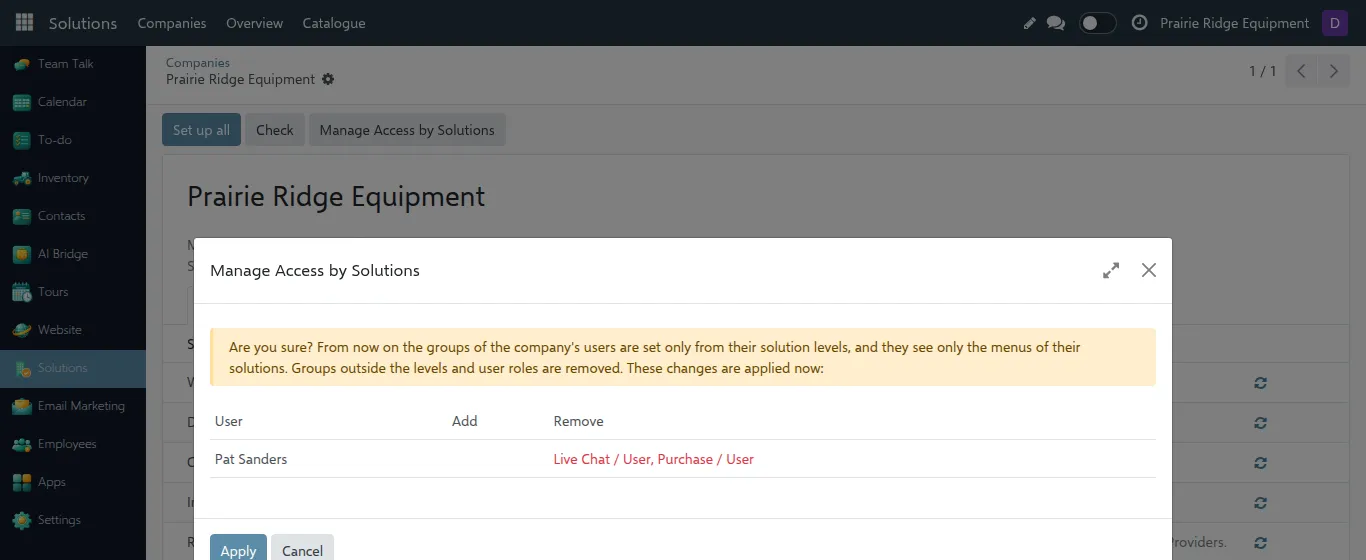Click the topmost refresh icon in the solutions list
The width and height of the screenshot is (1366, 560).
tap(1260, 383)
